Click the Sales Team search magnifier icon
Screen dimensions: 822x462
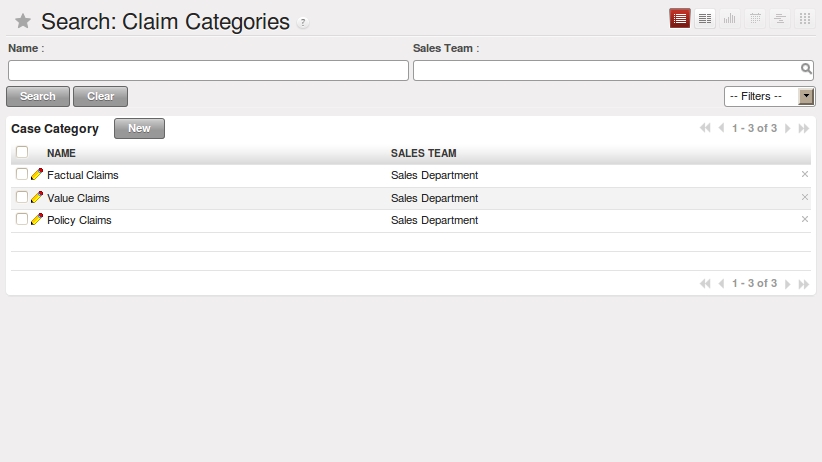pos(806,69)
